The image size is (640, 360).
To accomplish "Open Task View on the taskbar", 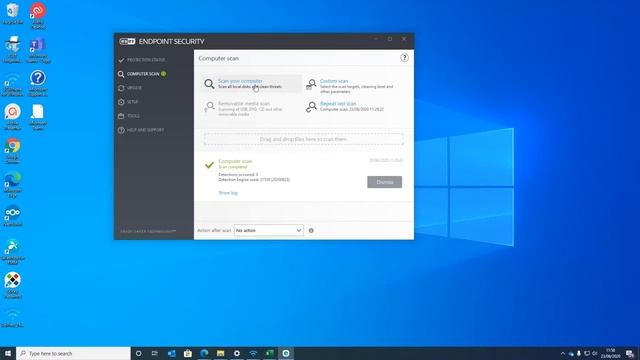I will coord(155,353).
